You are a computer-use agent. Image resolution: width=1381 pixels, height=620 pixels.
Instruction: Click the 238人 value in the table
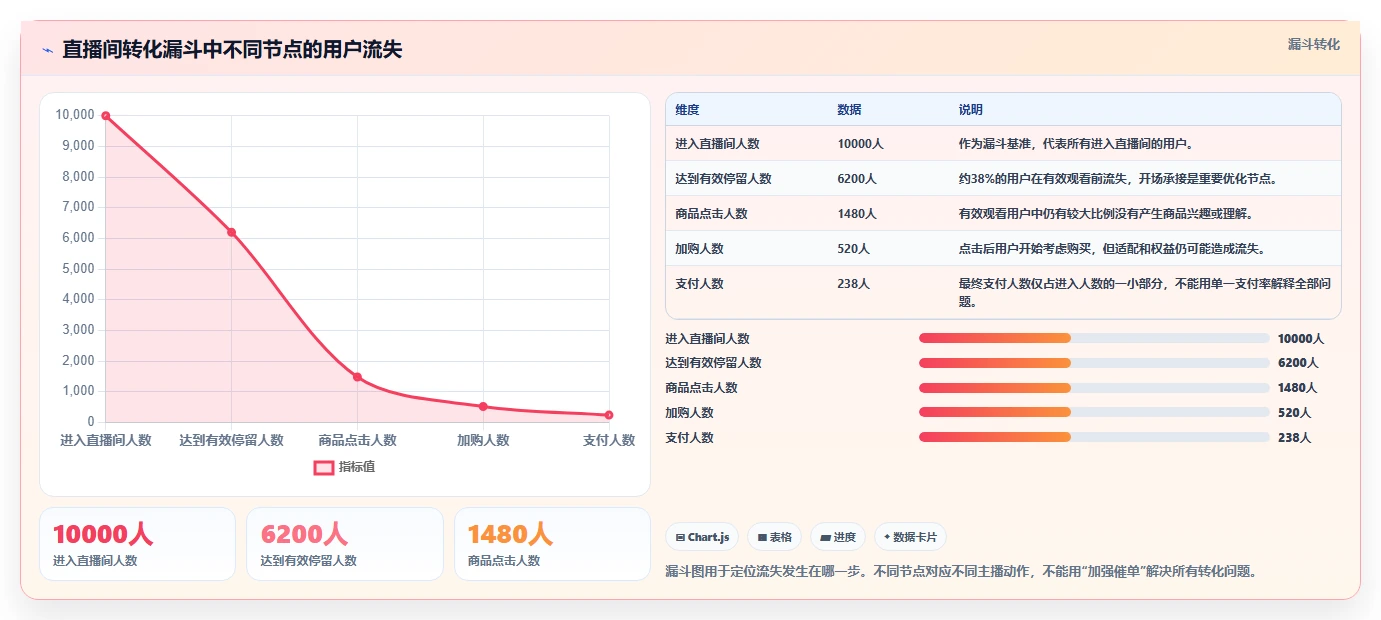click(x=853, y=284)
